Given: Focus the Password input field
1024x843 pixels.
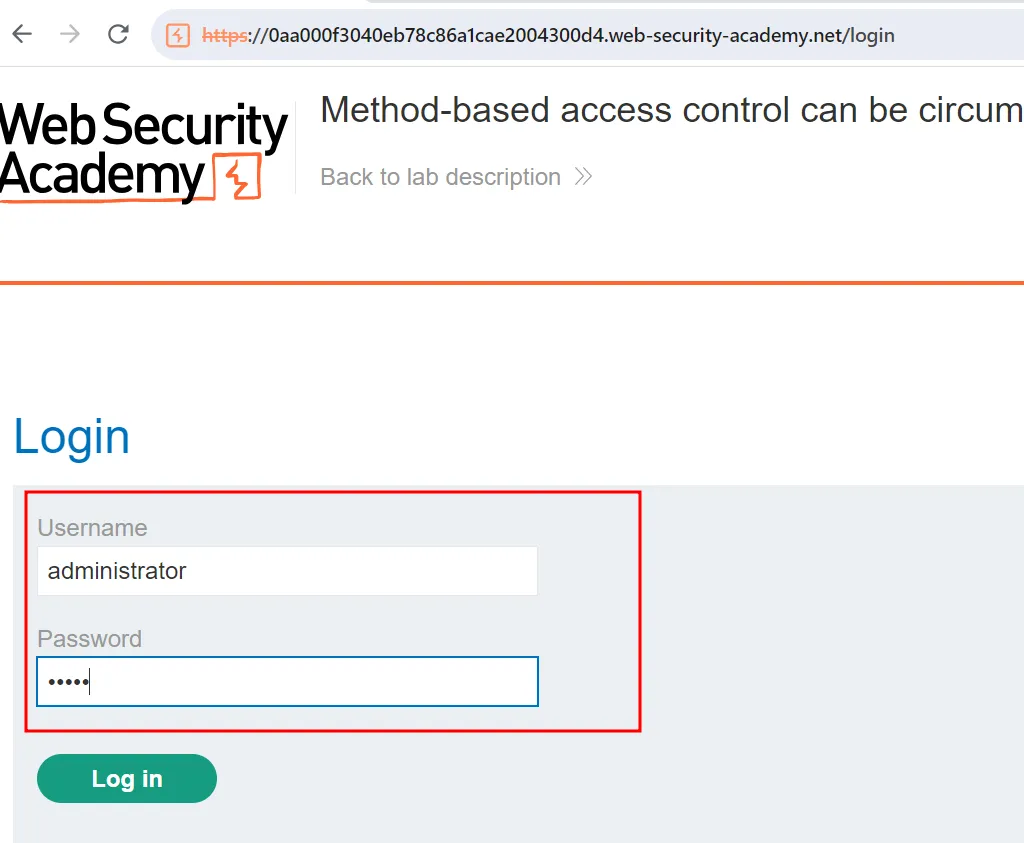Looking at the screenshot, I should (x=287, y=682).
